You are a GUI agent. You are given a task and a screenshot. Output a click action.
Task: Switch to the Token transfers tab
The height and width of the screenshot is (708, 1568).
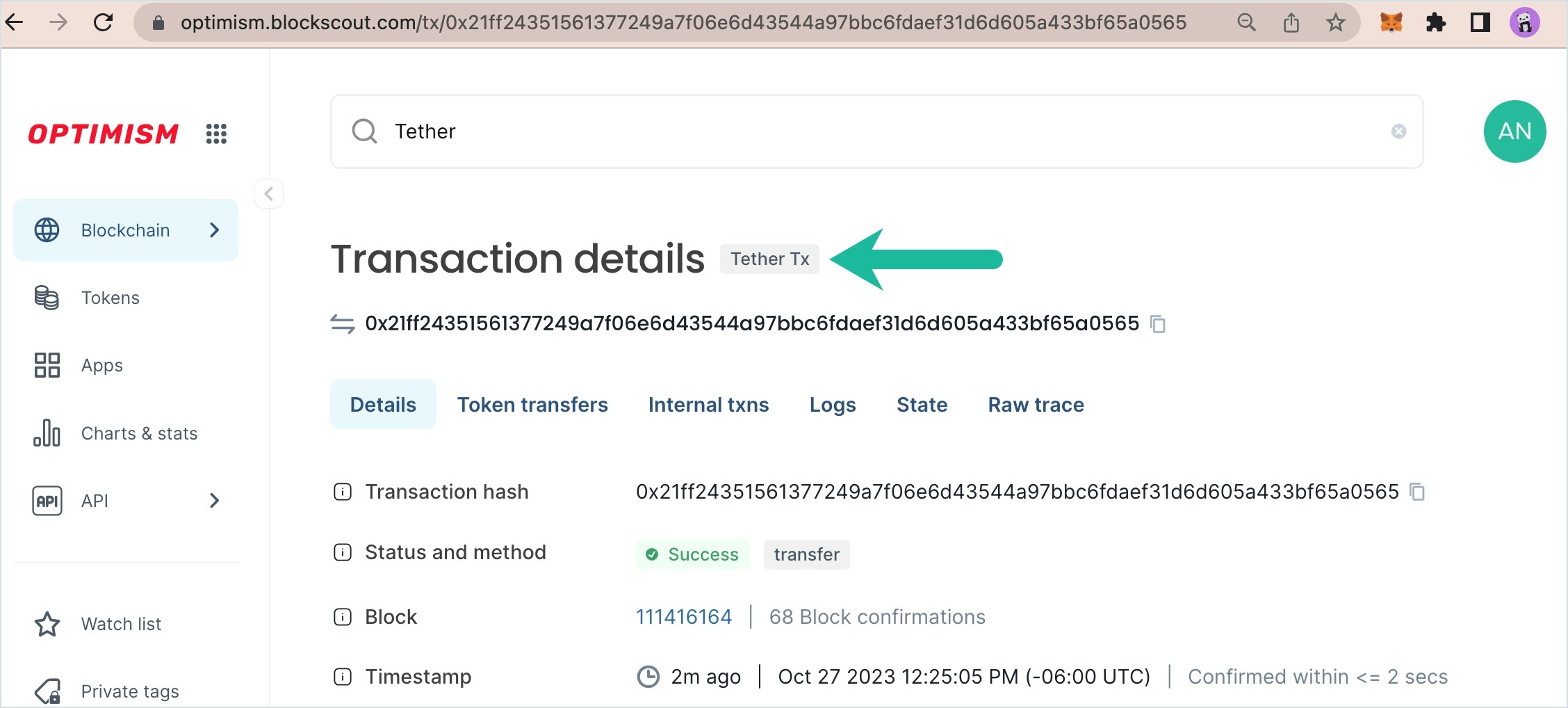point(532,405)
